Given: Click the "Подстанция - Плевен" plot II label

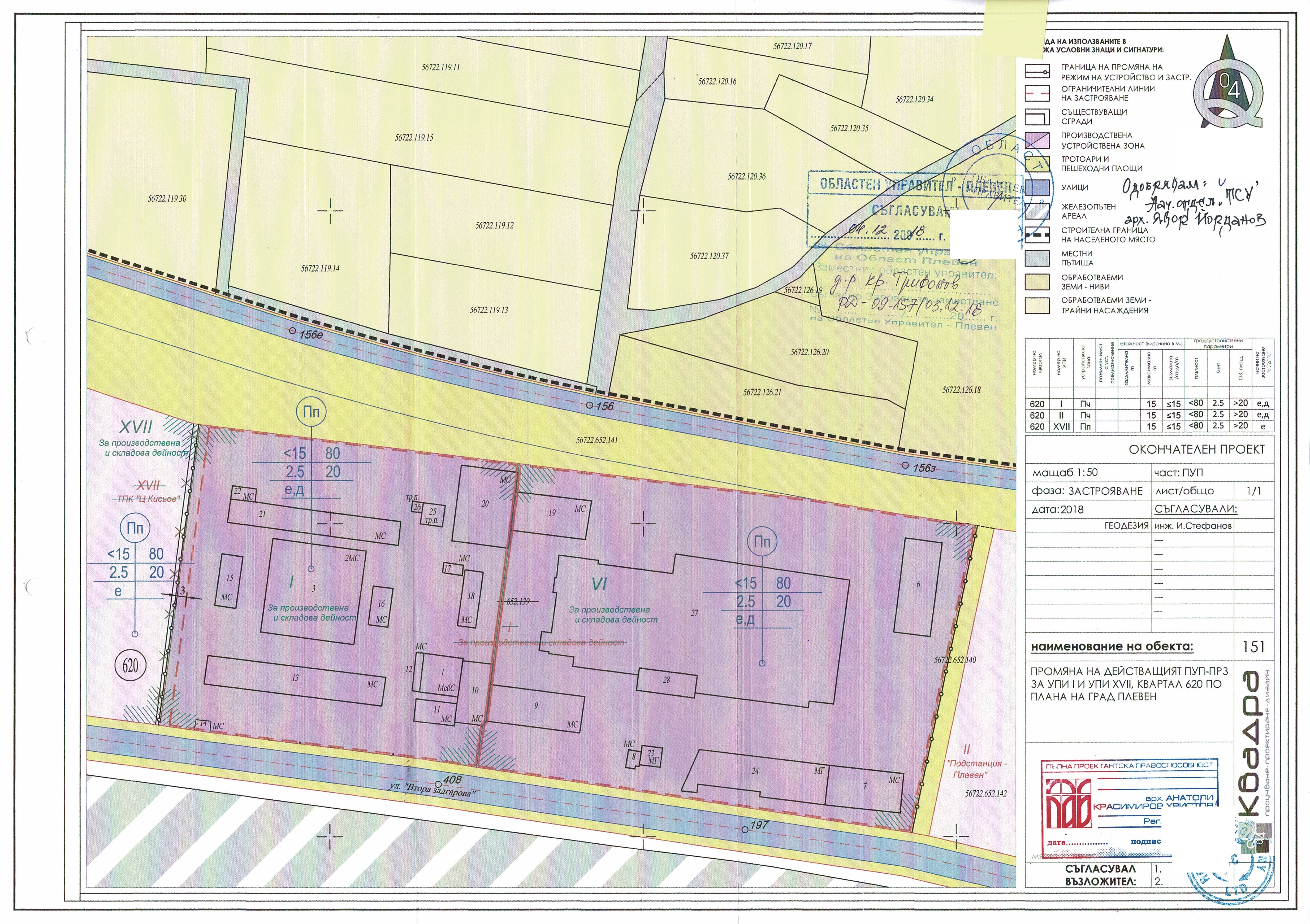Looking at the screenshot, I should (977, 769).
